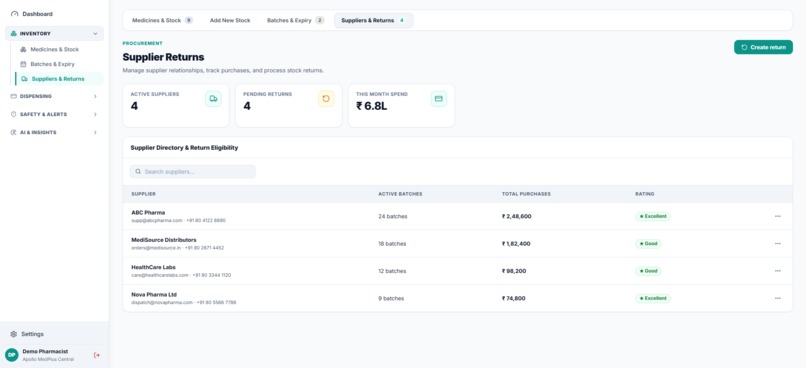Viewport: 806px width, 368px height.
Task: Click the Excellent rating badge for Nova Pharma
Action: [653, 298]
